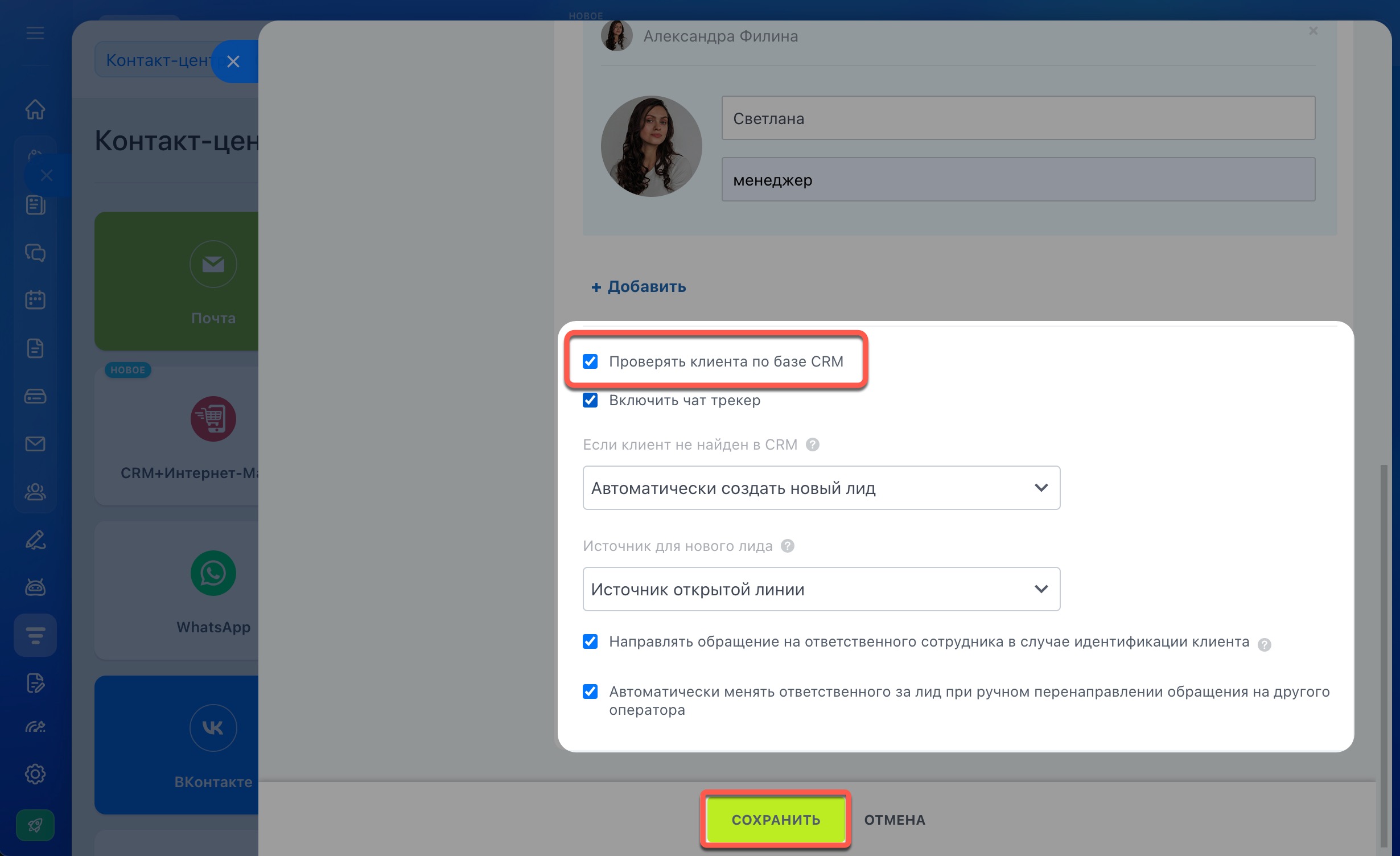Click '+ Добавить' link
Viewport: 1400px width, 856px height.
[639, 287]
